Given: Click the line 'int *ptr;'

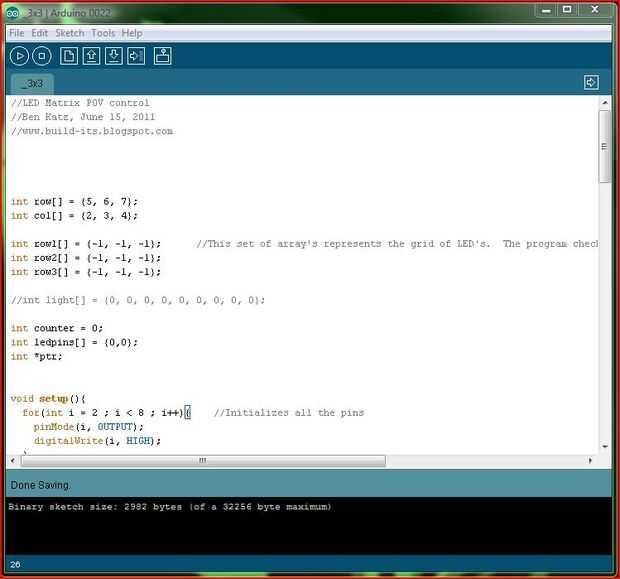Looking at the screenshot, I should (37, 357).
